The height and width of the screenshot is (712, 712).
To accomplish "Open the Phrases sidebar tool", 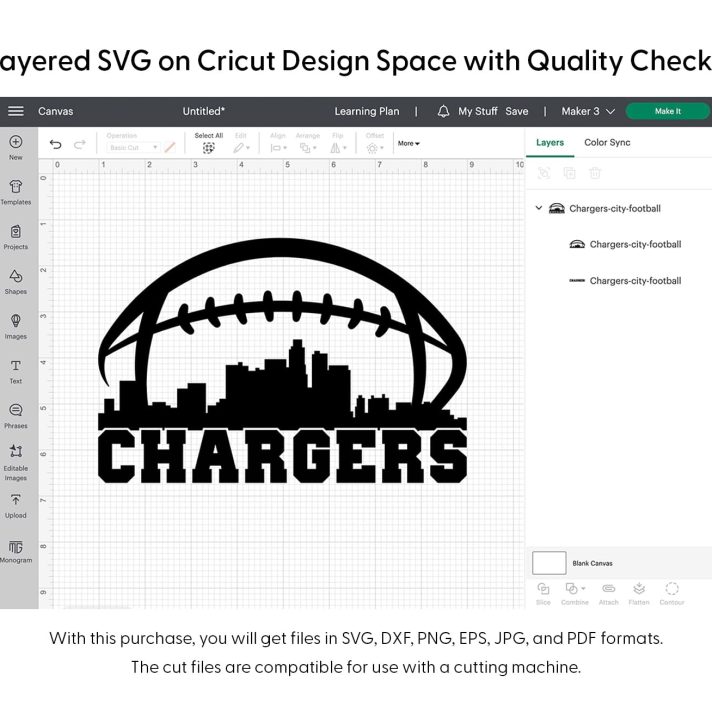I will [x=15, y=416].
